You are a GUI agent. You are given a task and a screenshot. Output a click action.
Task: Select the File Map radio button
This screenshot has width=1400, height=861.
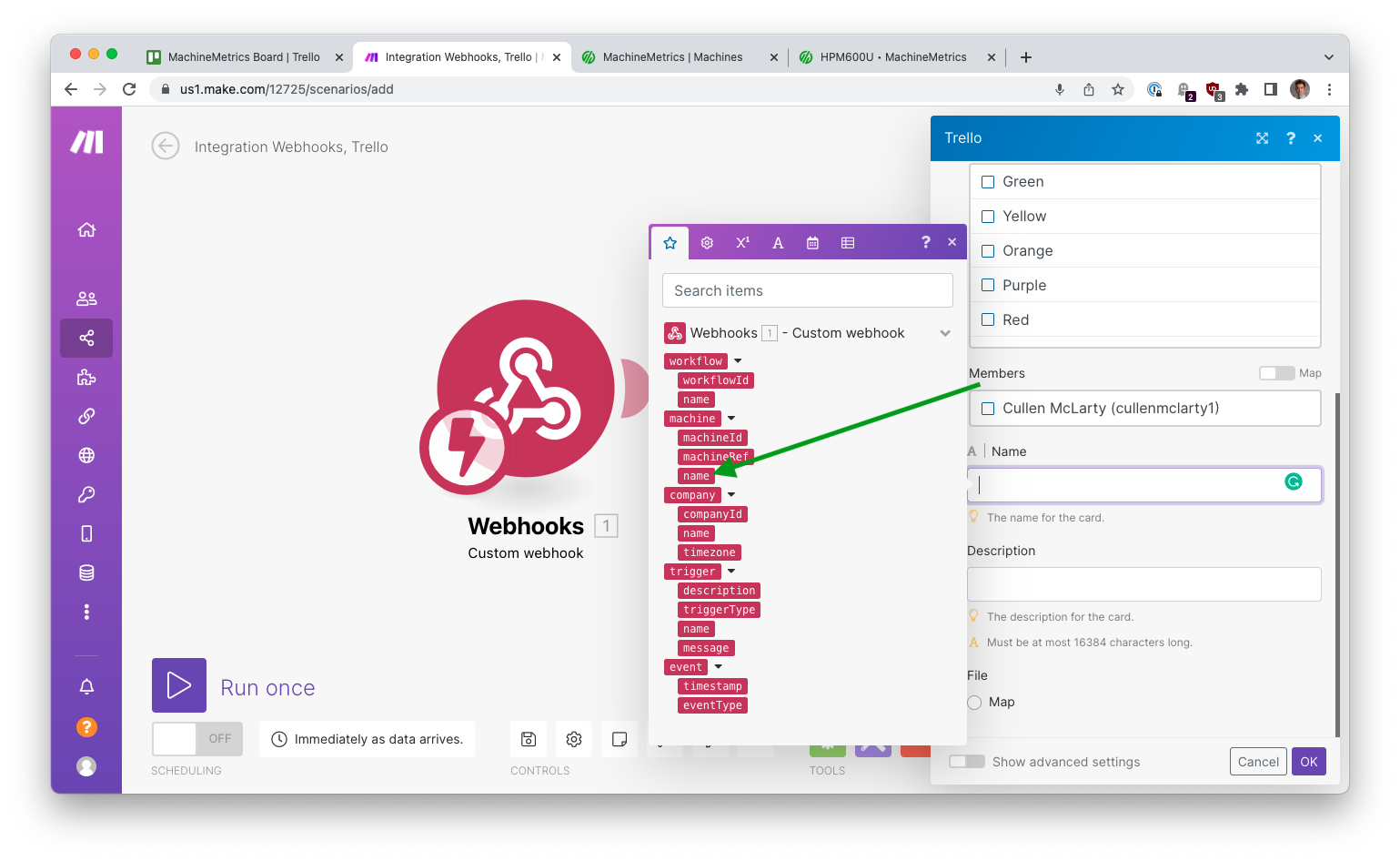click(975, 703)
